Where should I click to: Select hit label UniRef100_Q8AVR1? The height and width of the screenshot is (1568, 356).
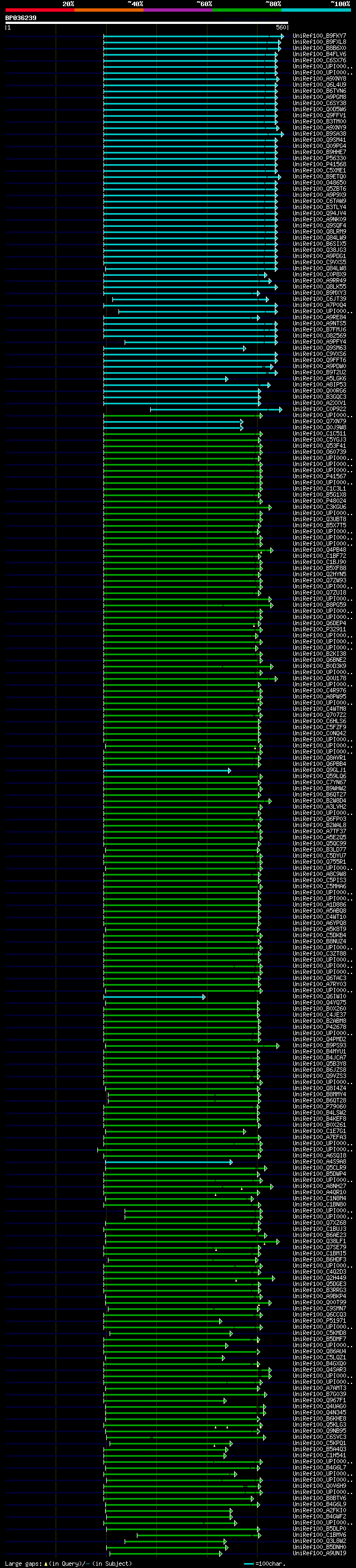(319, 758)
